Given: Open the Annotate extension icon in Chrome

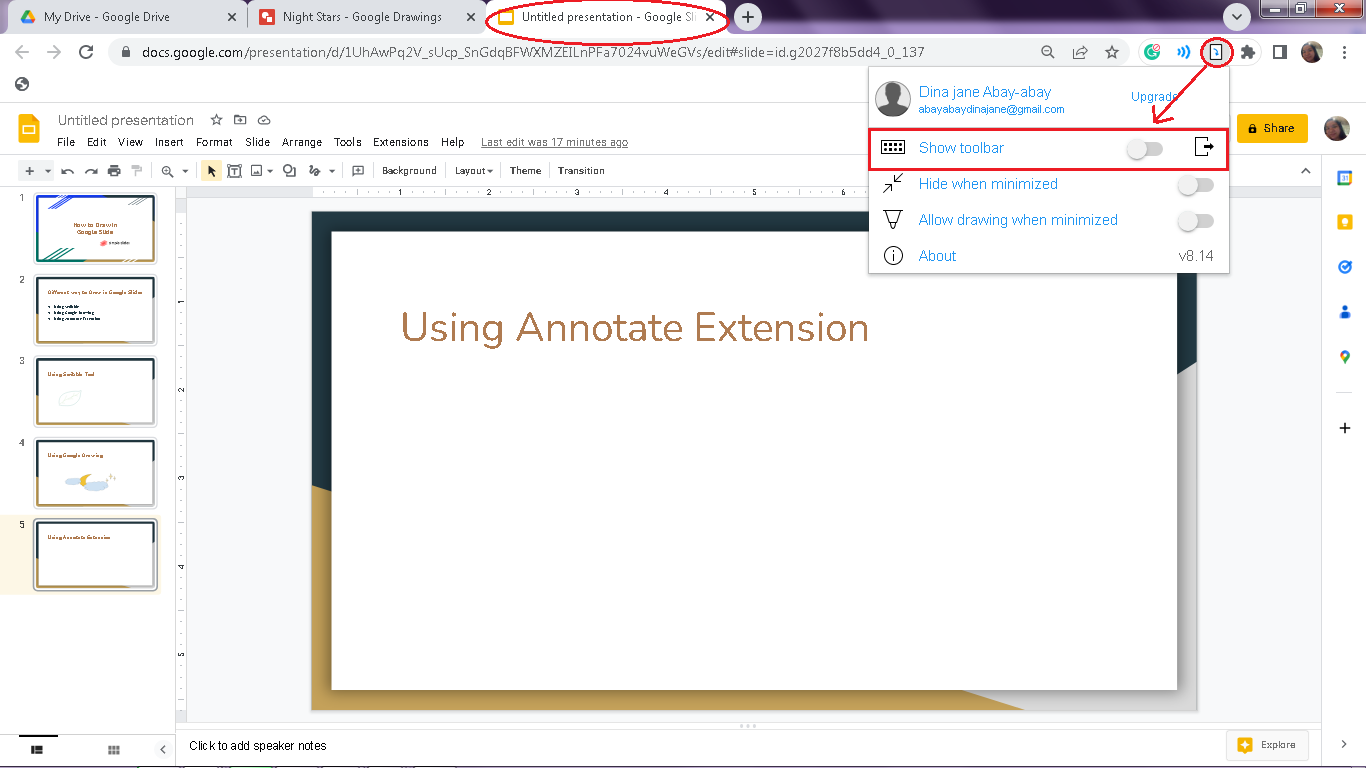Looking at the screenshot, I should 1216,52.
